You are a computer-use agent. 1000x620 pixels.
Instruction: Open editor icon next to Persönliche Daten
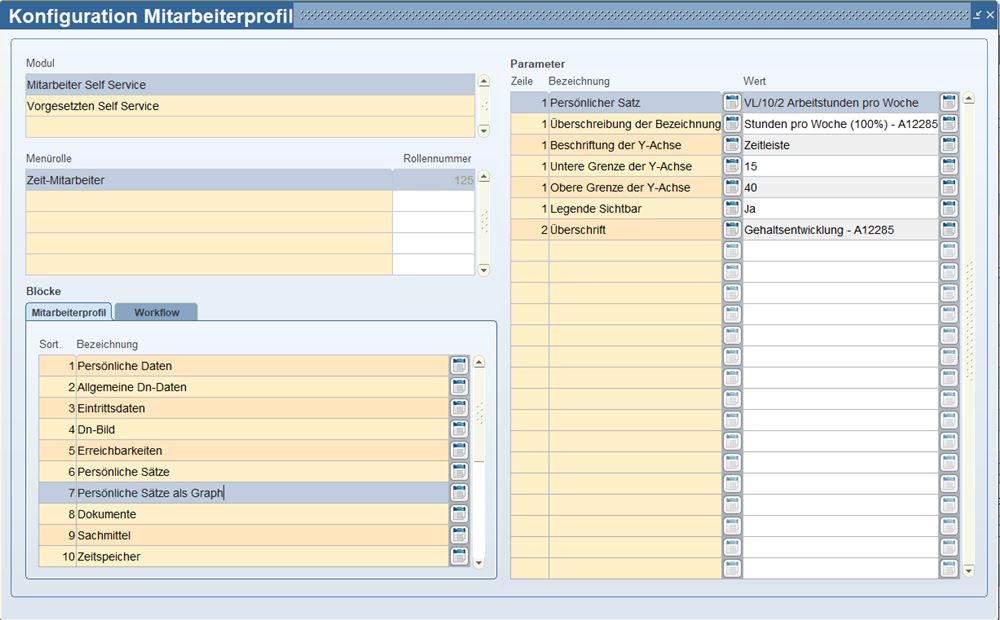pyautogui.click(x=459, y=366)
